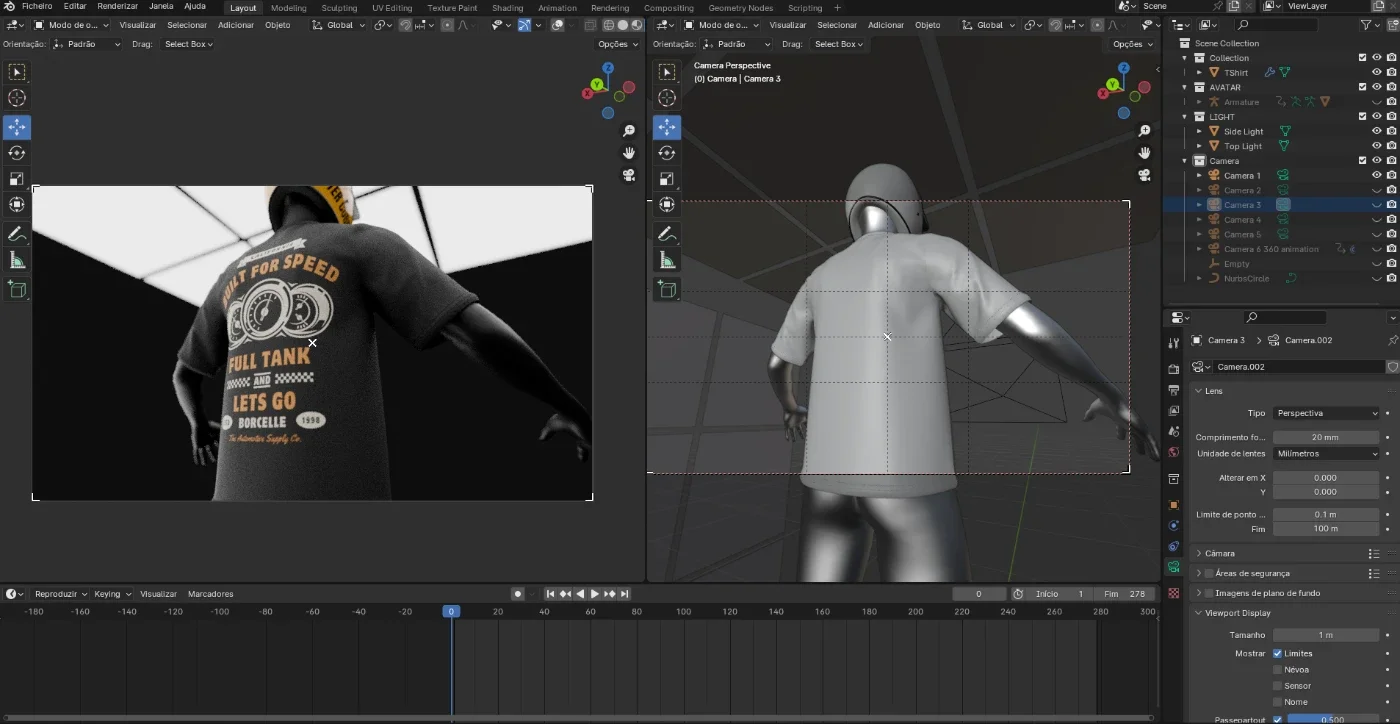Switch to the Shading workspace tab
1400x724 pixels.
(507, 7)
